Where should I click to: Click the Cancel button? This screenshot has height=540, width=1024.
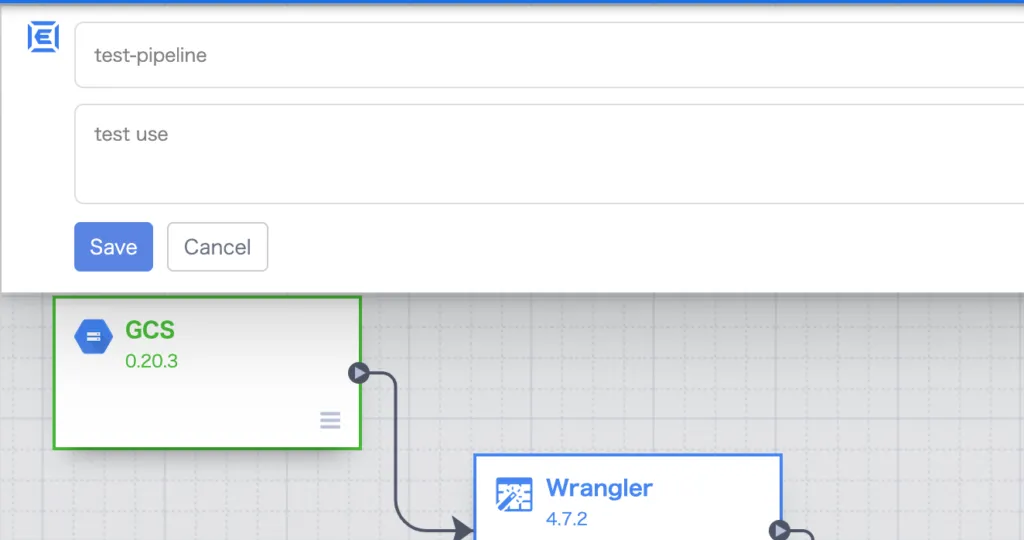click(x=217, y=247)
